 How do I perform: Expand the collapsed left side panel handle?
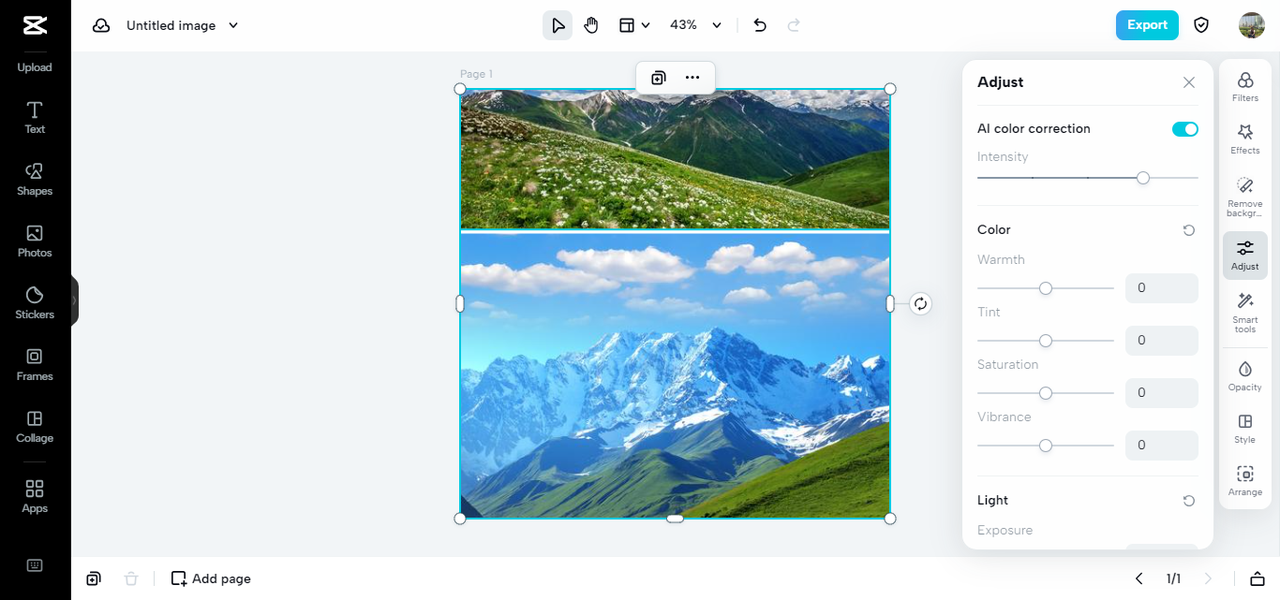coord(74,300)
